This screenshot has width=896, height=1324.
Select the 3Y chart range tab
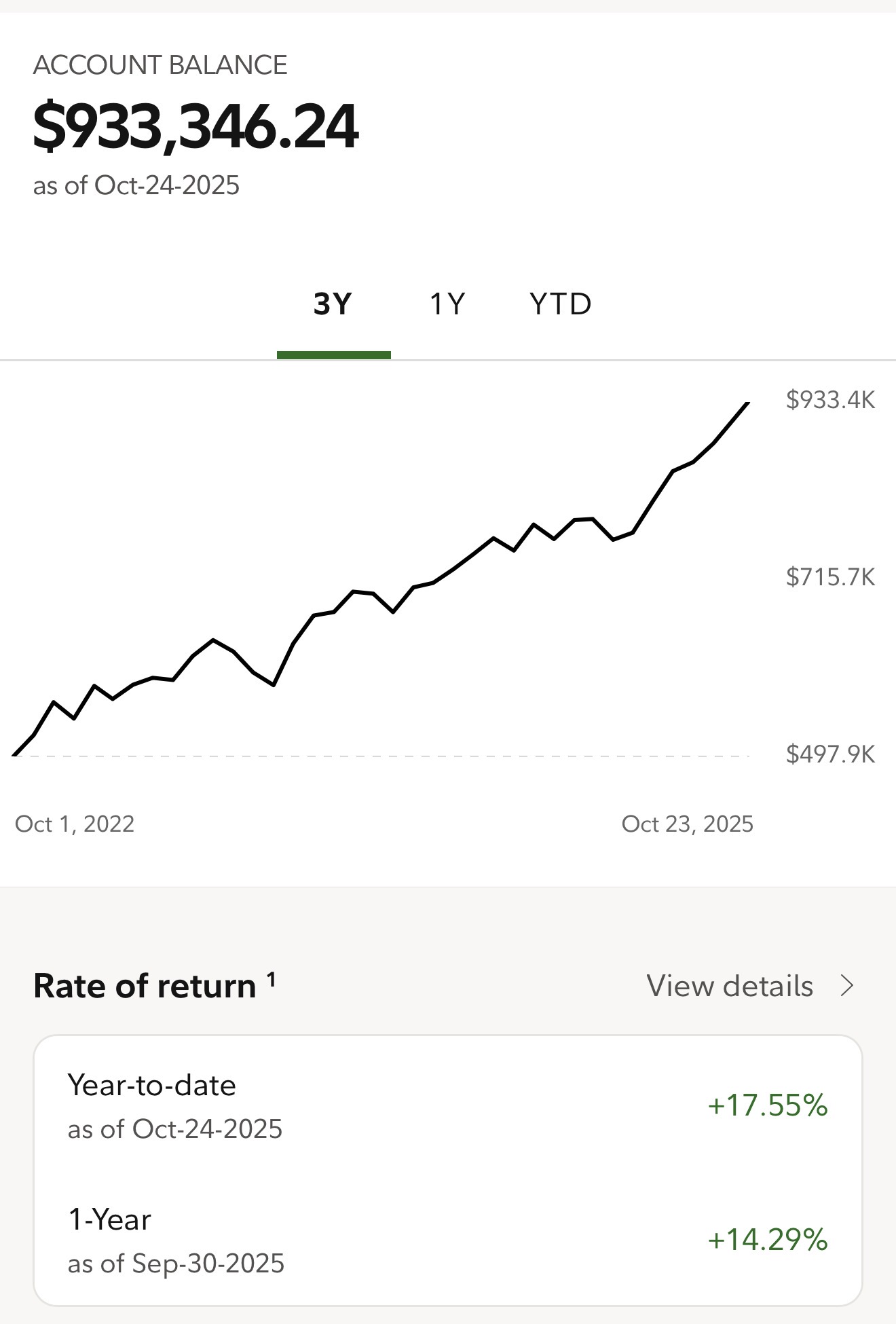pyautogui.click(x=333, y=304)
